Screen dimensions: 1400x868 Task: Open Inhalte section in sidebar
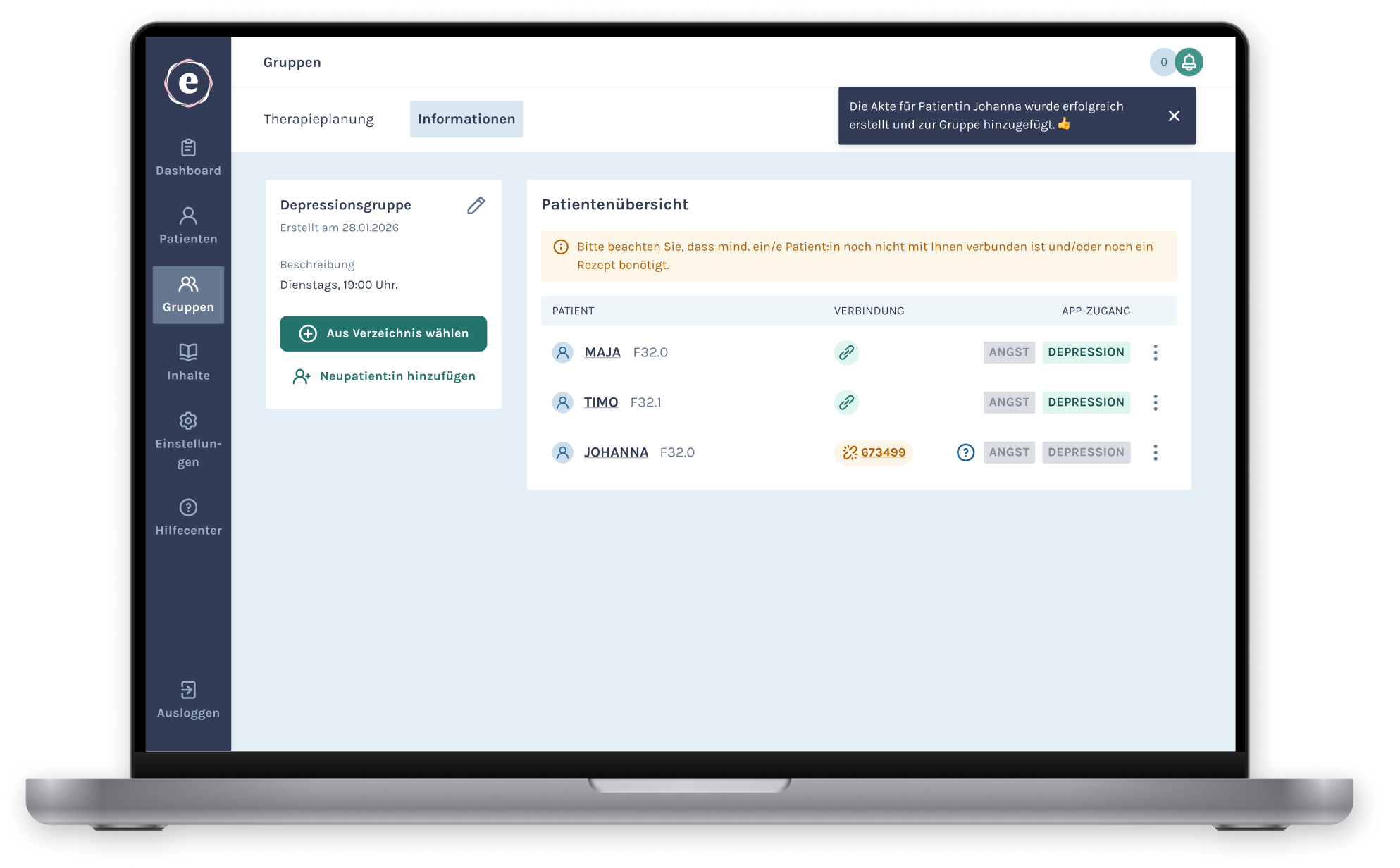[x=188, y=362]
